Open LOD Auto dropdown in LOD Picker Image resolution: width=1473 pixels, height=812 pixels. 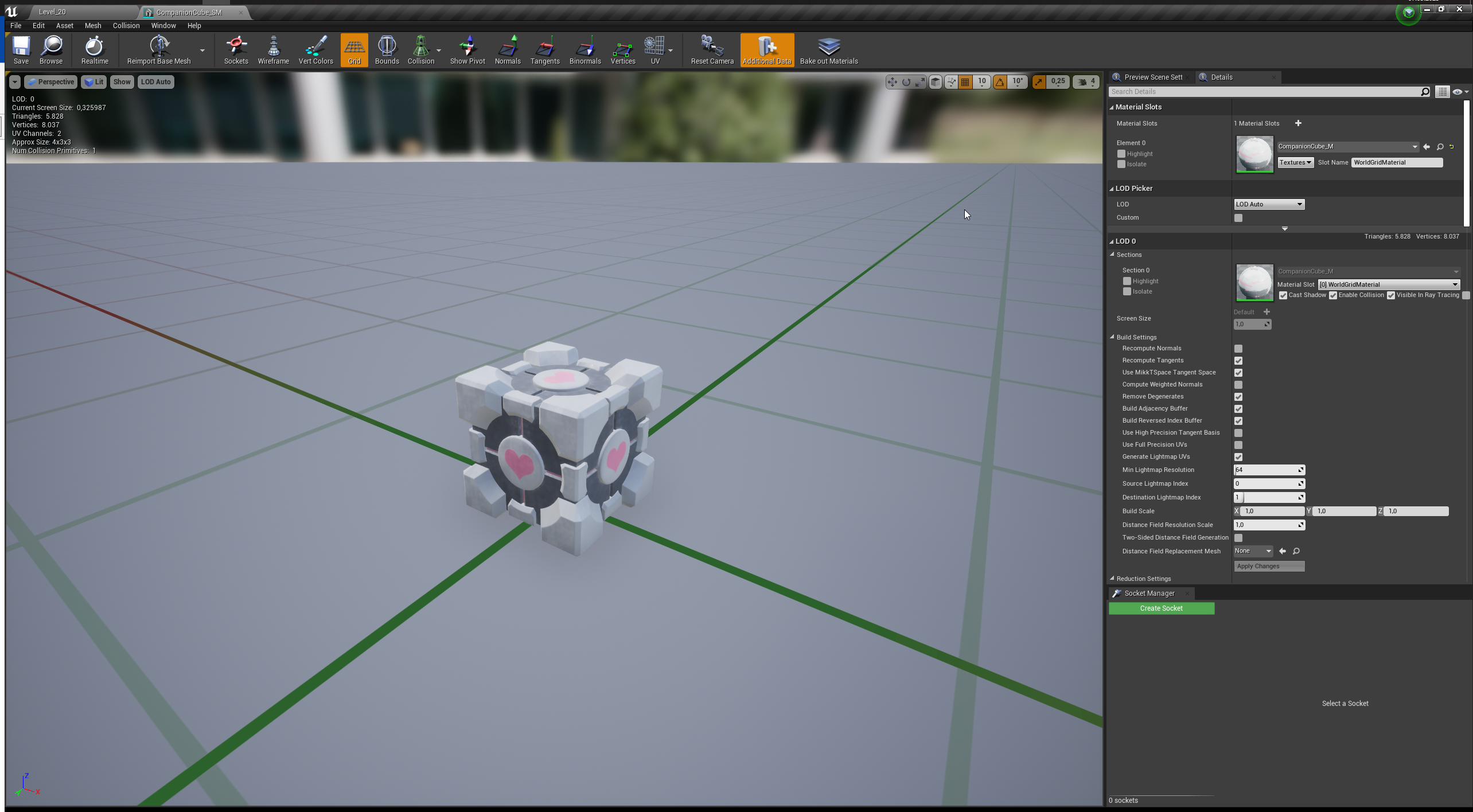(1269, 204)
